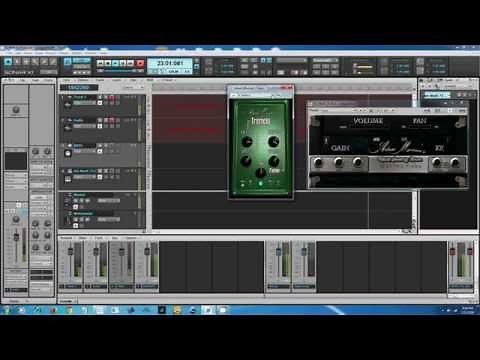The height and width of the screenshot is (360, 480).
Task: Click the first gain knob on amp plugin
Action: (318, 163)
